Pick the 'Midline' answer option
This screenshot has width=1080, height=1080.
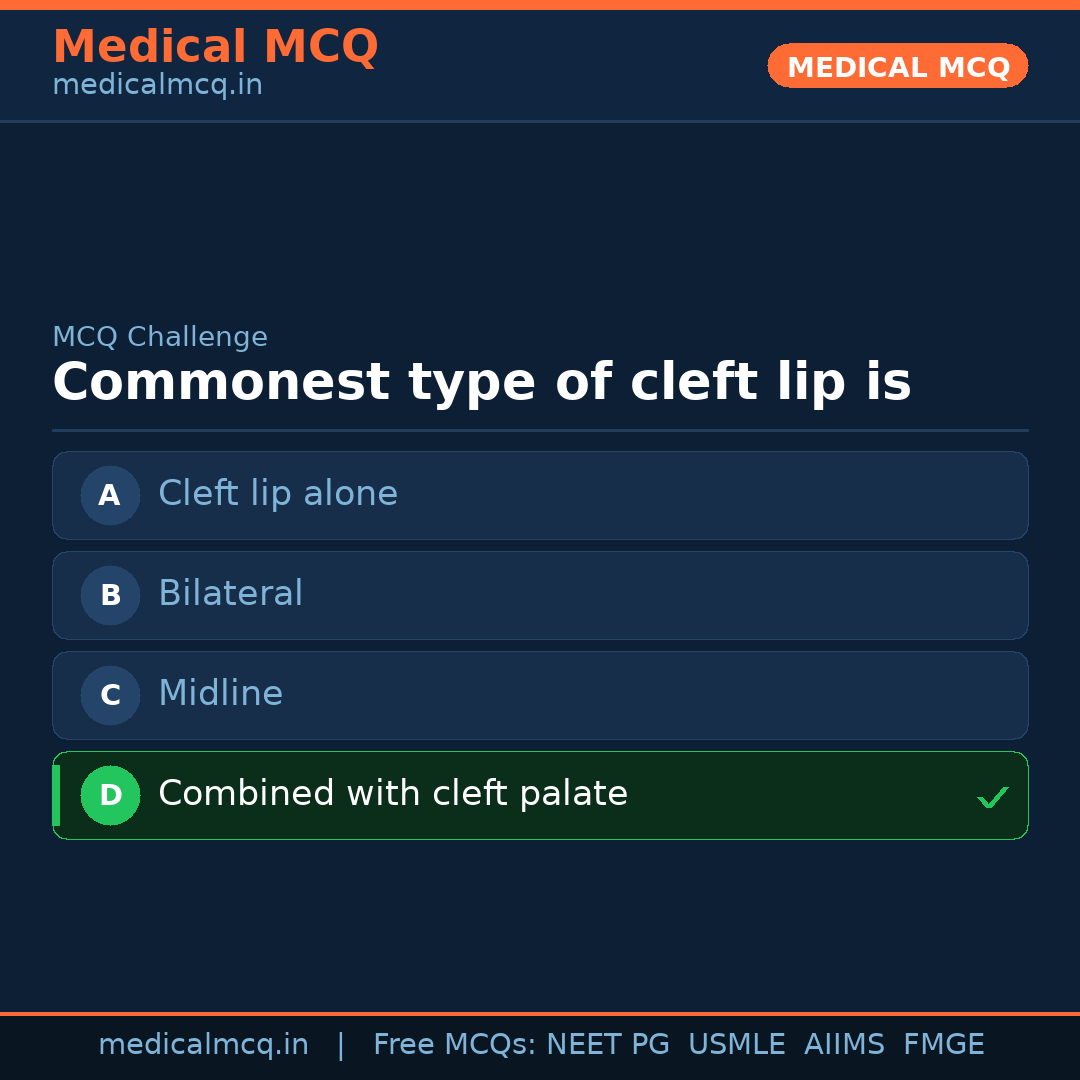pos(221,694)
